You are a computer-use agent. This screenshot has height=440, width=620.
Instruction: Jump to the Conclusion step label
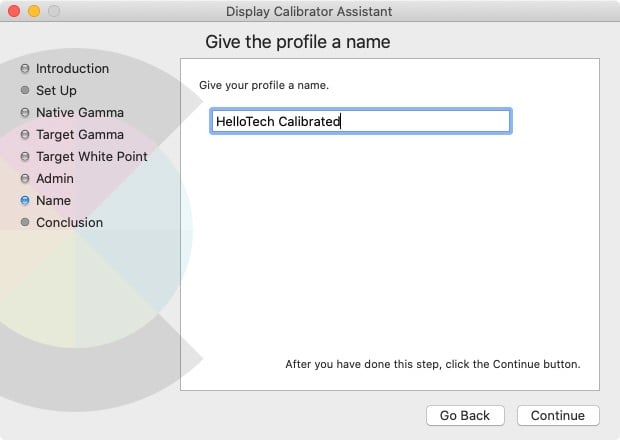(69, 223)
